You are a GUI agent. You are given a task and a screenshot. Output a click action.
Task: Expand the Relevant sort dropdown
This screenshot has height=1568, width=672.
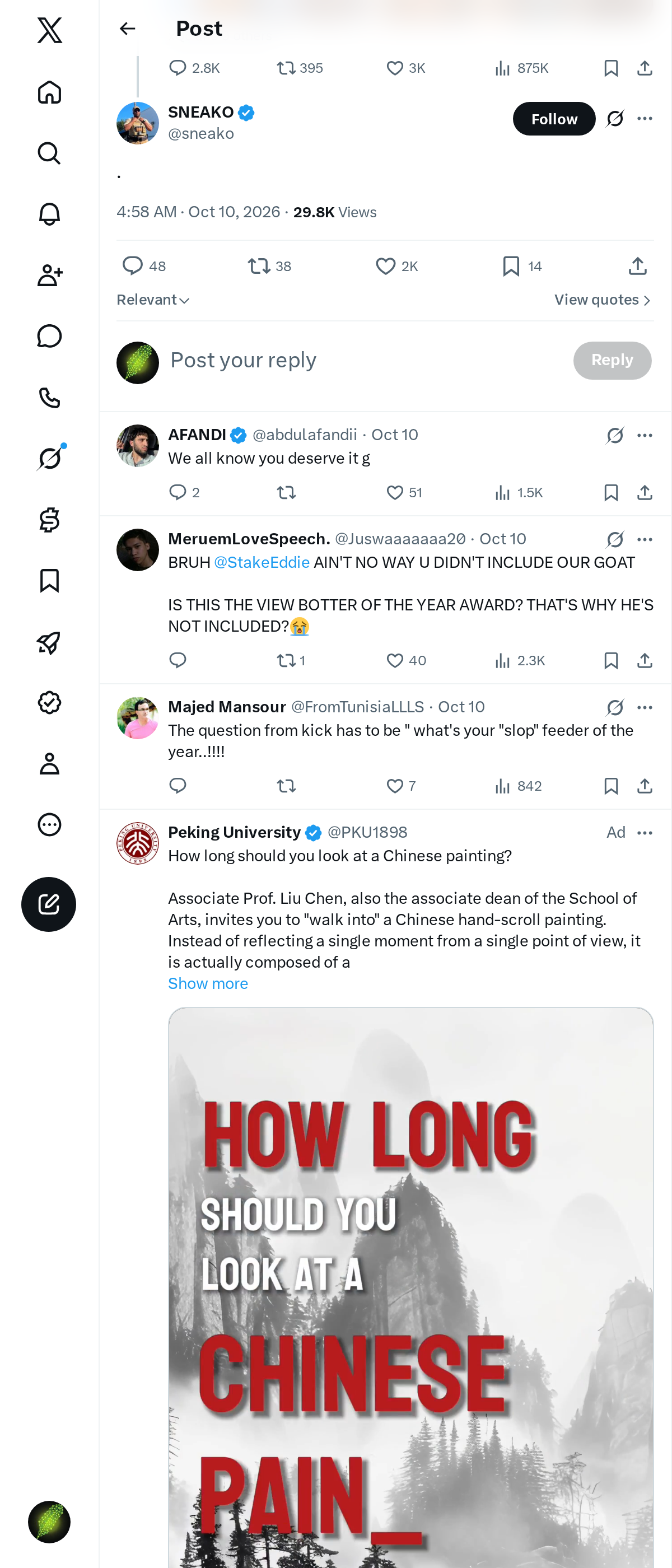(153, 300)
